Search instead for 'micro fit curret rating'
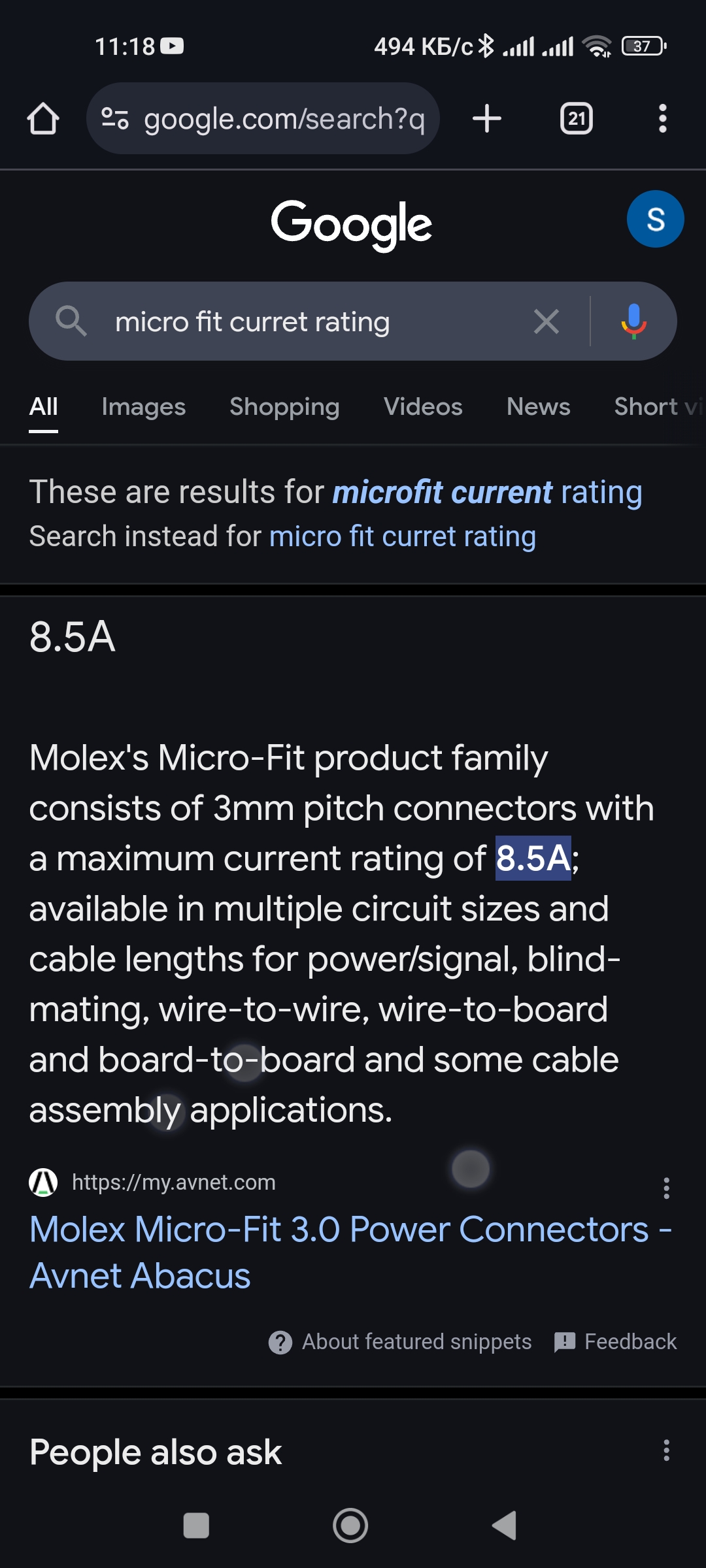Image resolution: width=706 pixels, height=1568 pixels. pos(403,536)
